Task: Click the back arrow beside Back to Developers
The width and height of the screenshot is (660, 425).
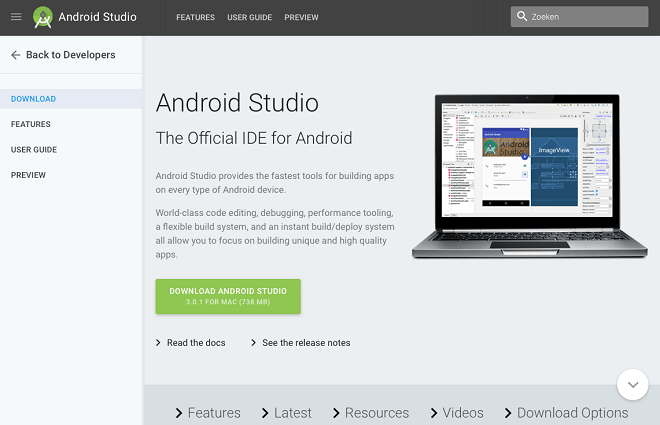Action: click(x=16, y=55)
